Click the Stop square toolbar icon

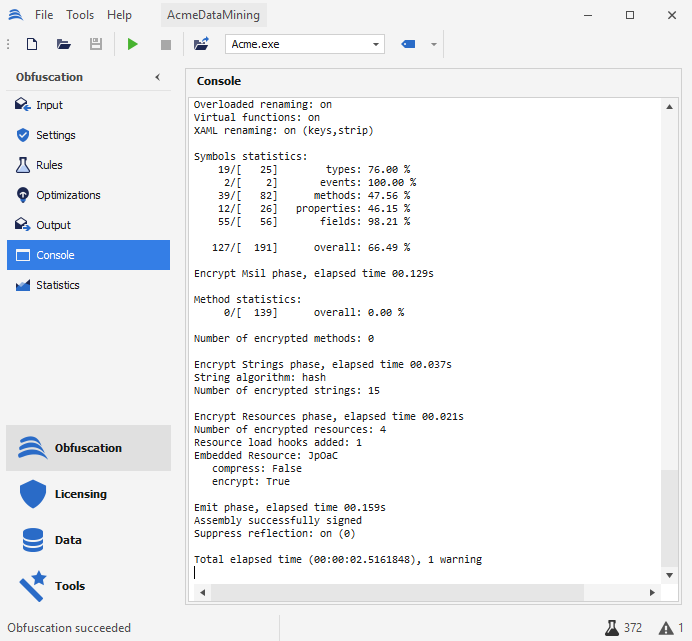[166, 44]
